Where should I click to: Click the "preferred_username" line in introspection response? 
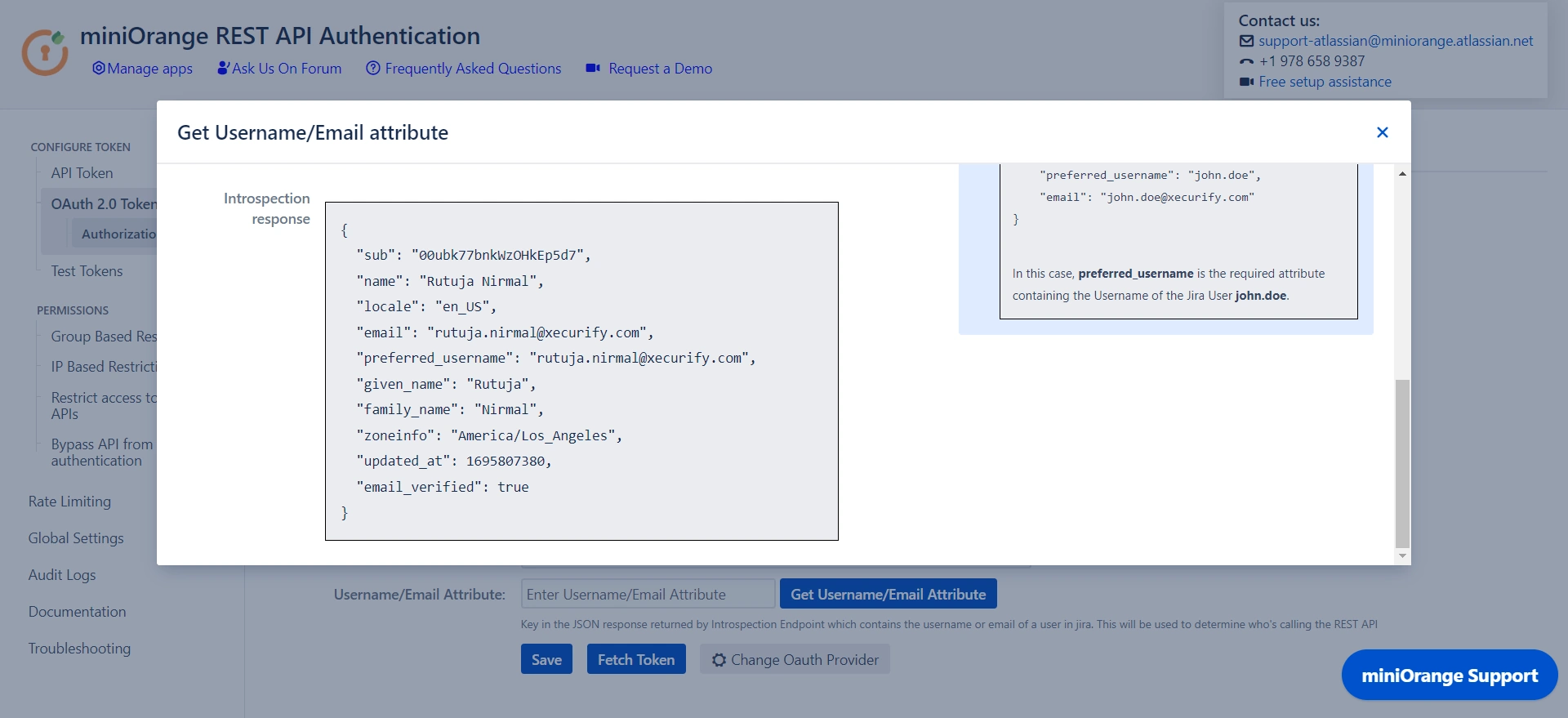click(x=556, y=358)
